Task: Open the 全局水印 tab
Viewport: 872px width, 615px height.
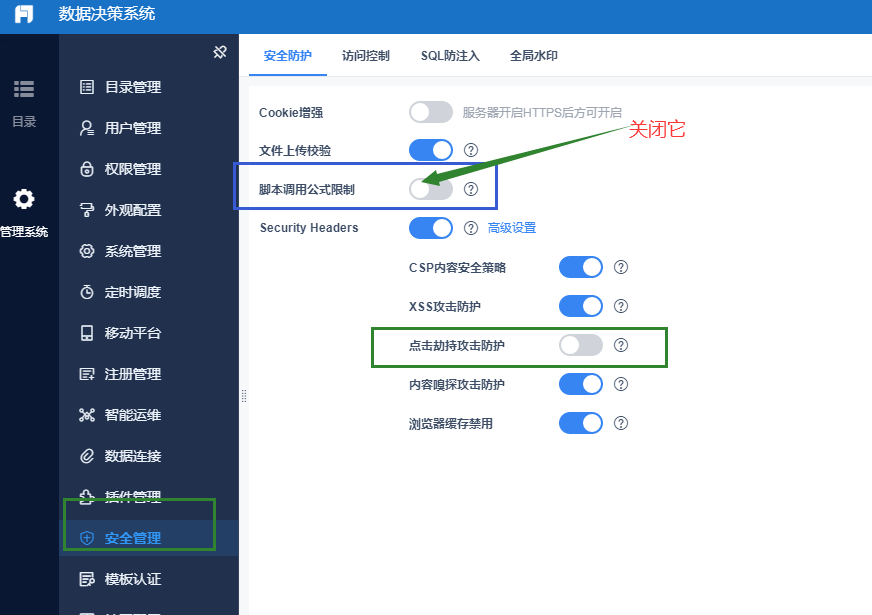Action: (534, 56)
